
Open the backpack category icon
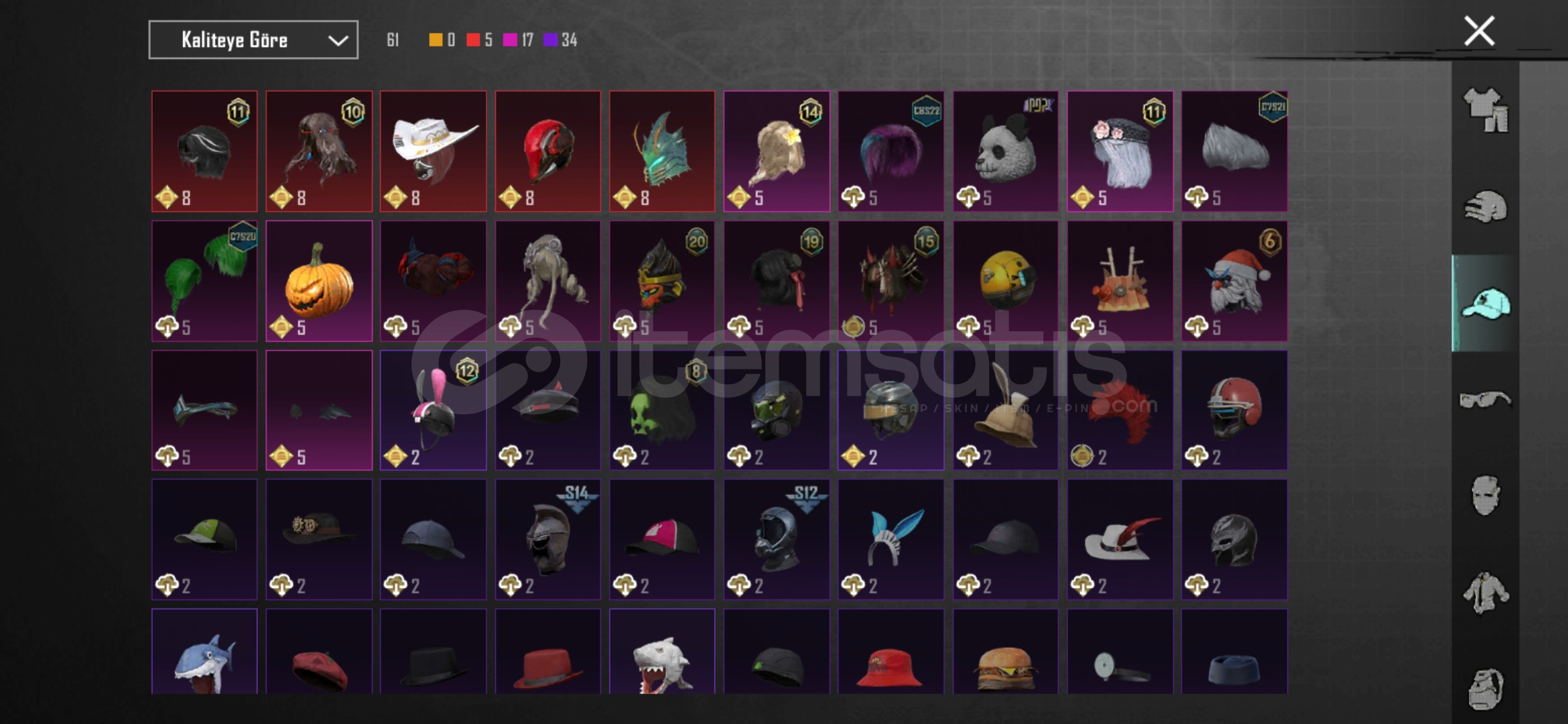coord(1486,688)
